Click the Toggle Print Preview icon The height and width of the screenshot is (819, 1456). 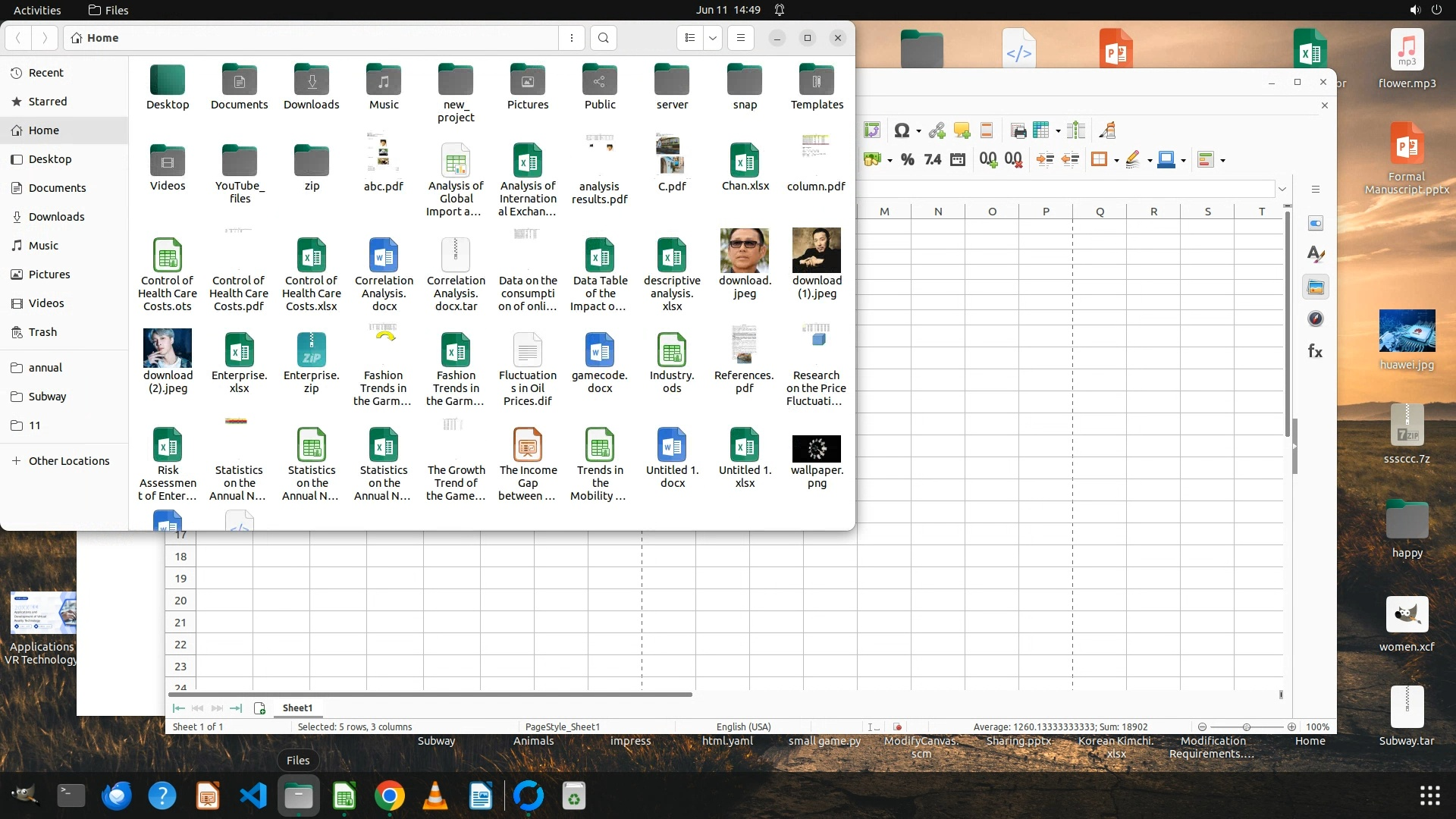[x=1018, y=130]
